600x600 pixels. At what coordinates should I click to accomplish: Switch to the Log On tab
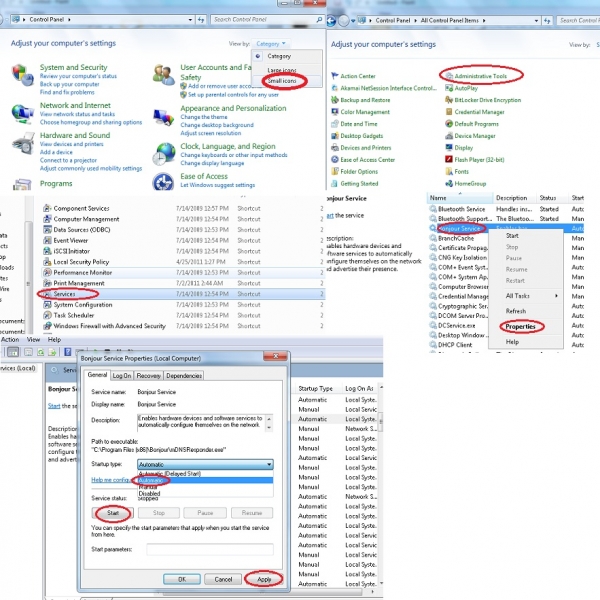click(122, 376)
